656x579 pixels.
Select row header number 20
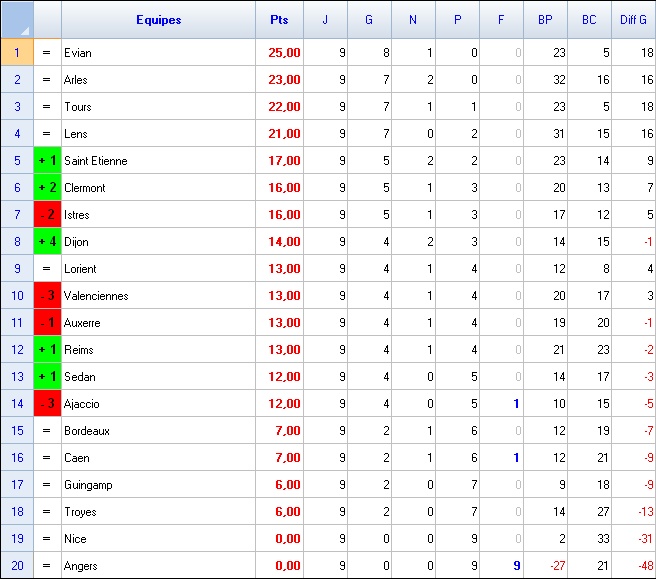[17, 565]
